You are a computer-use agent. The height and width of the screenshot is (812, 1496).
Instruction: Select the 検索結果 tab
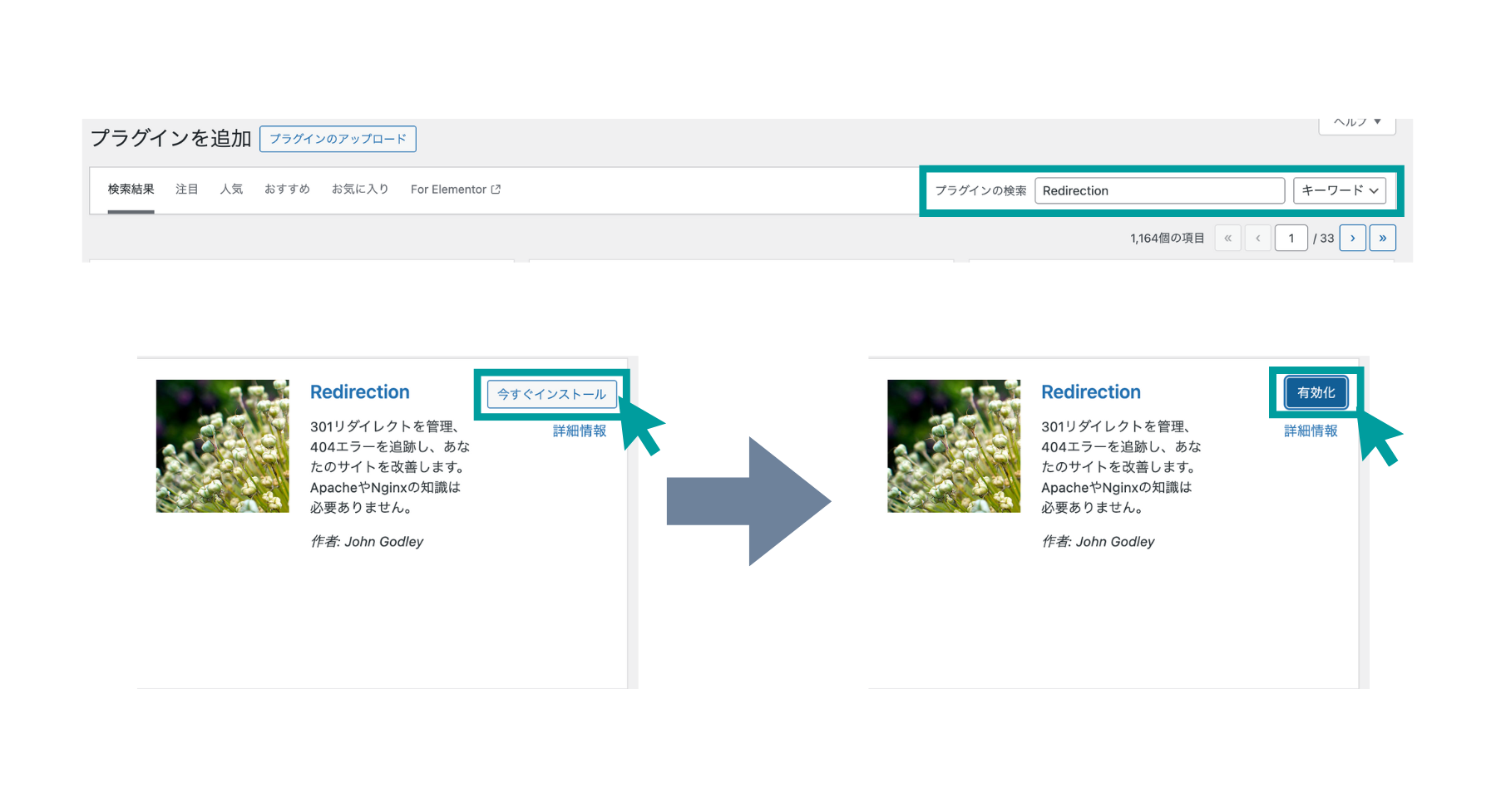131,189
